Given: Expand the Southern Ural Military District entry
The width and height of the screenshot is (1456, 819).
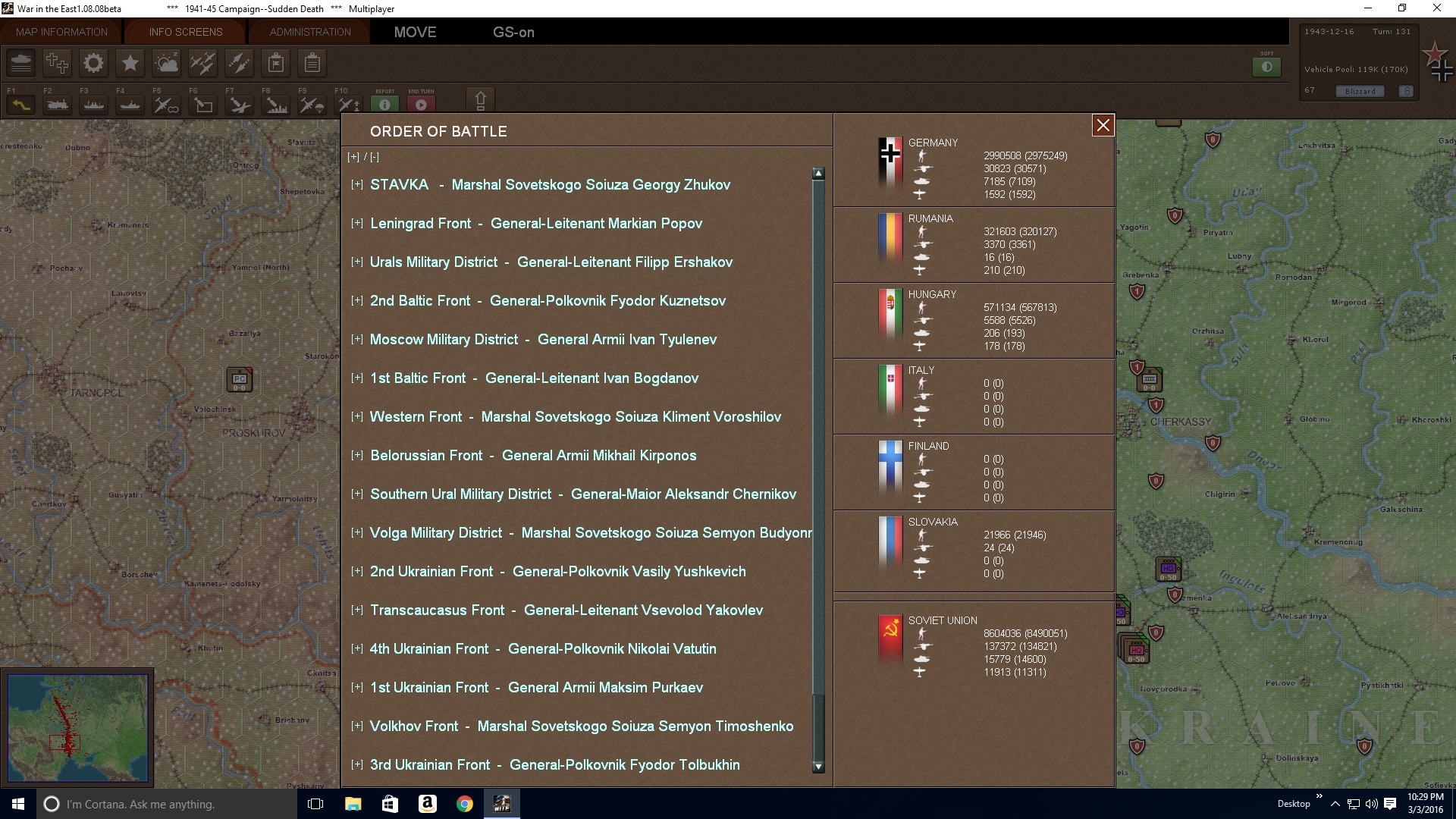Looking at the screenshot, I should pyautogui.click(x=357, y=494).
